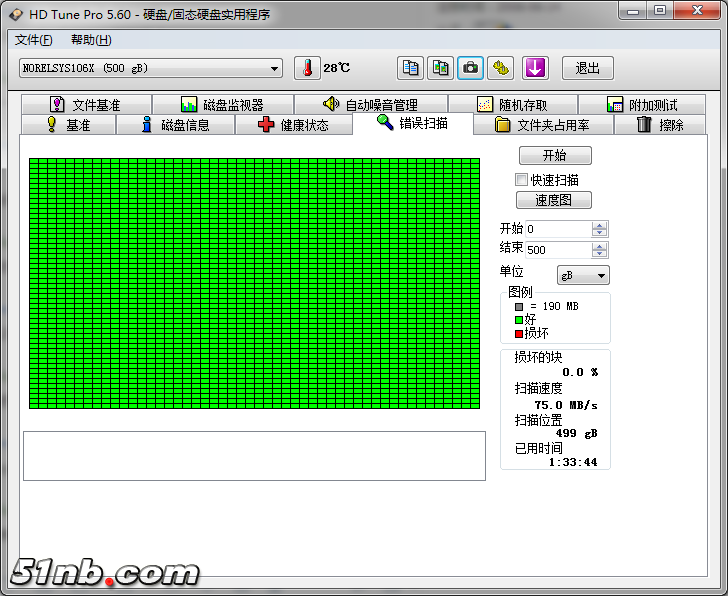Click the purple down-arrow save icon
The height and width of the screenshot is (596, 728).
pos(536,68)
